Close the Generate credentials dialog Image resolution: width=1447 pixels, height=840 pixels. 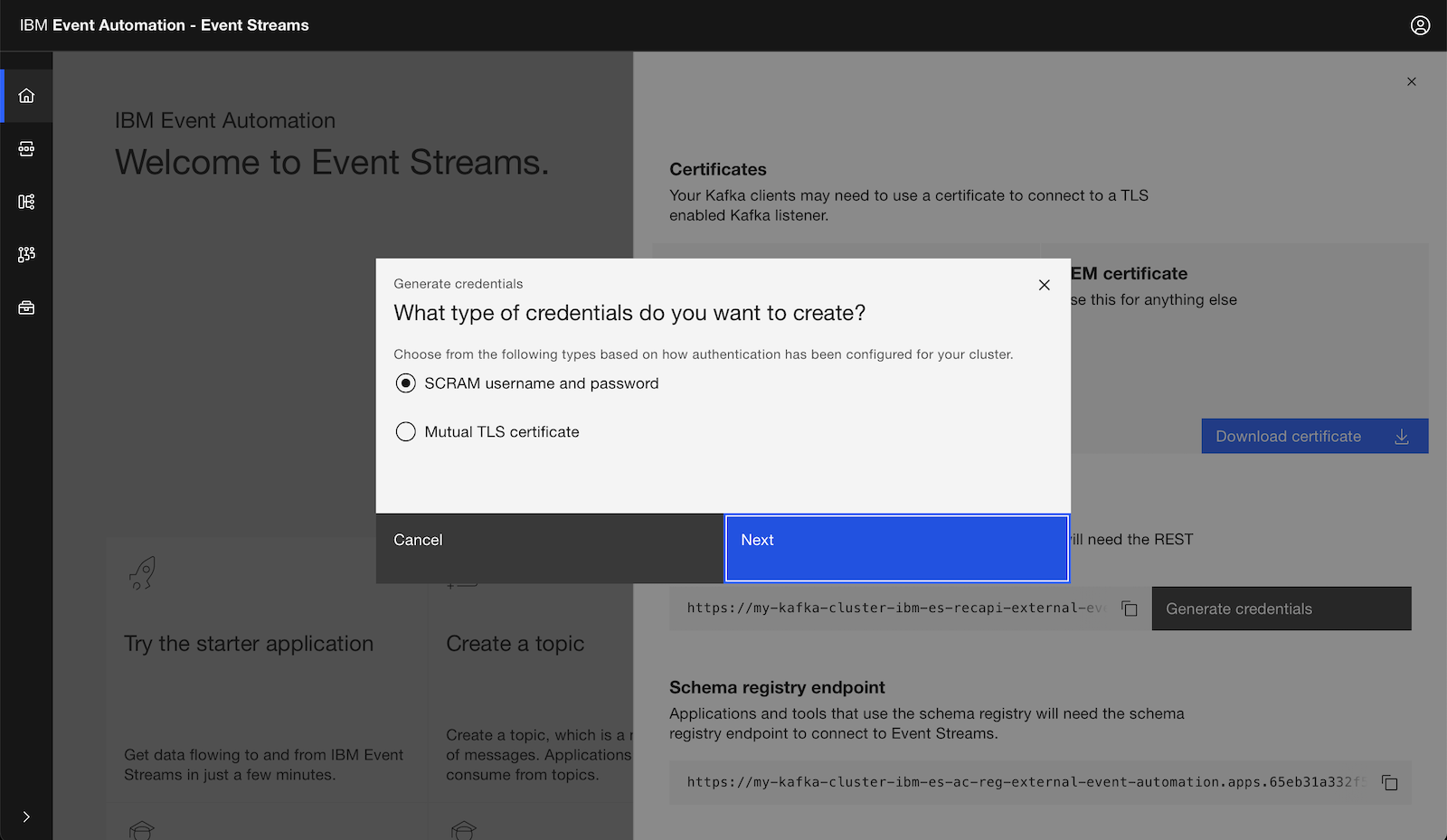click(1045, 285)
